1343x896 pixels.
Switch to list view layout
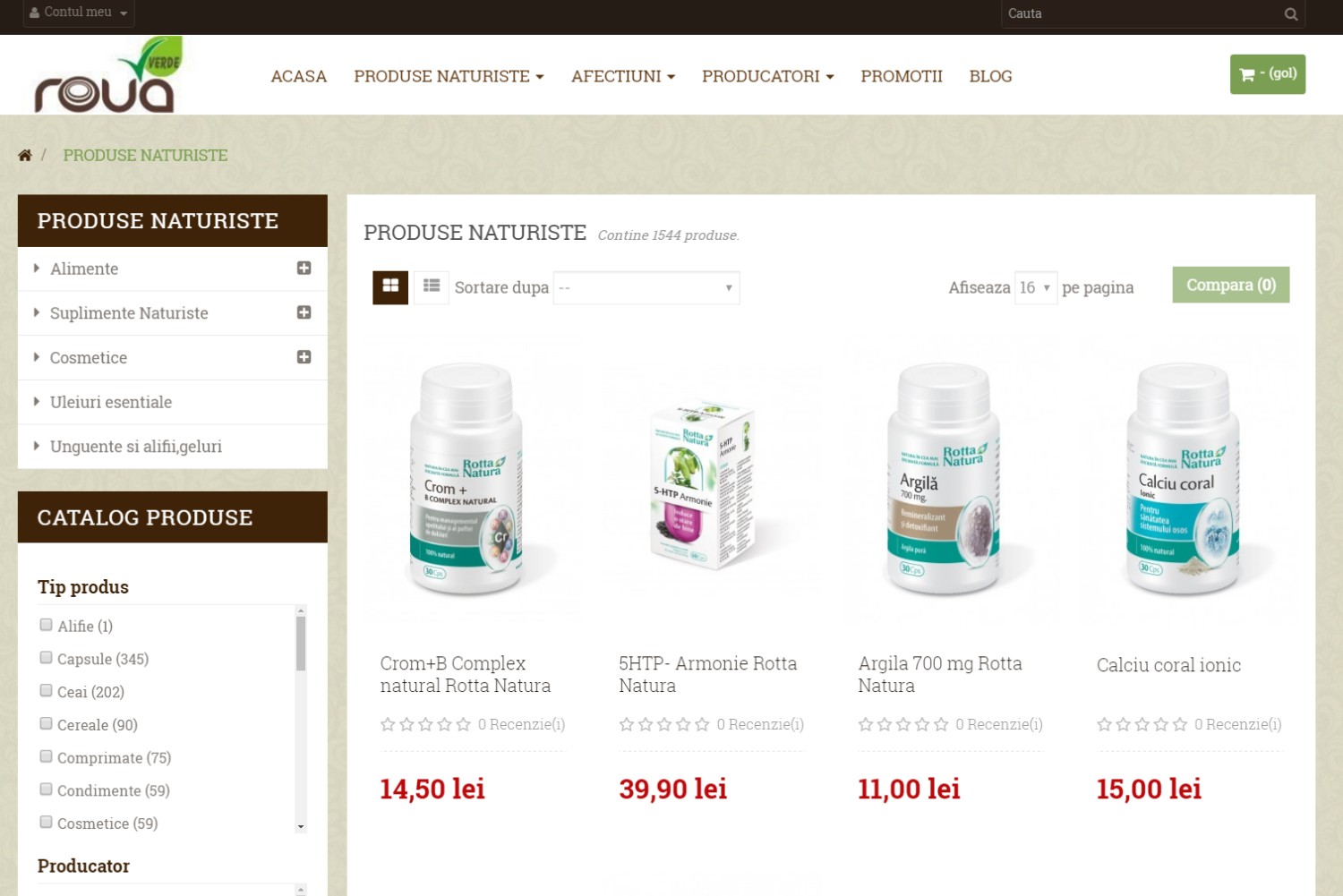pos(432,287)
